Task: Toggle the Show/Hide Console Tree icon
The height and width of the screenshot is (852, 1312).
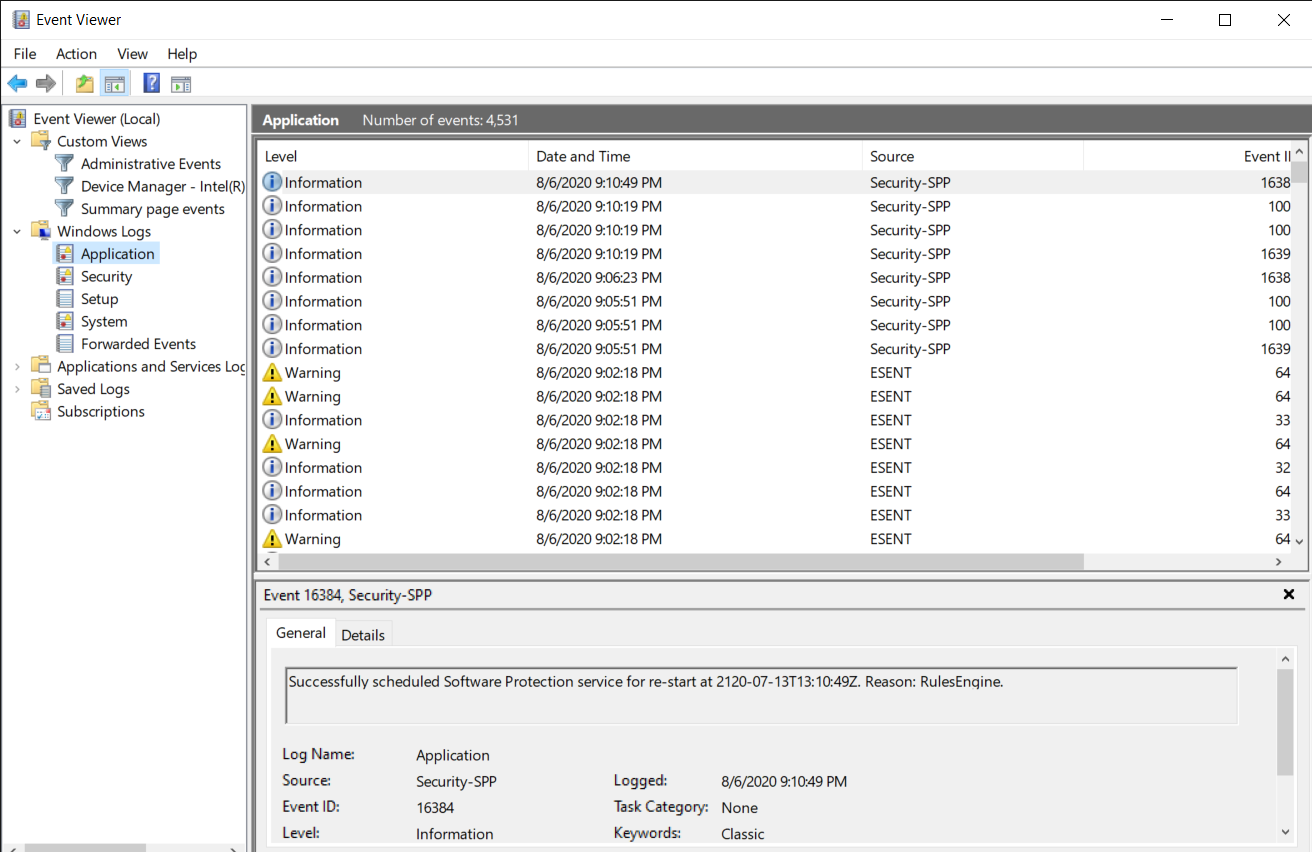Action: pos(115,84)
